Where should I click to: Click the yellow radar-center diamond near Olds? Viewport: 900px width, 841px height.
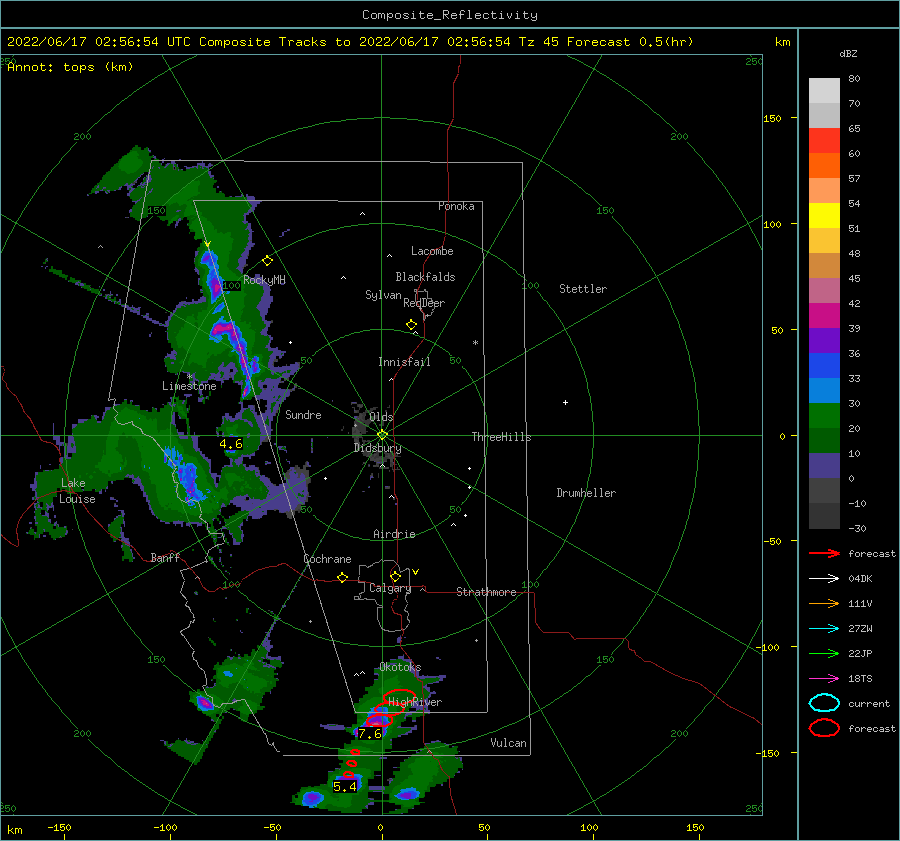coord(382,435)
